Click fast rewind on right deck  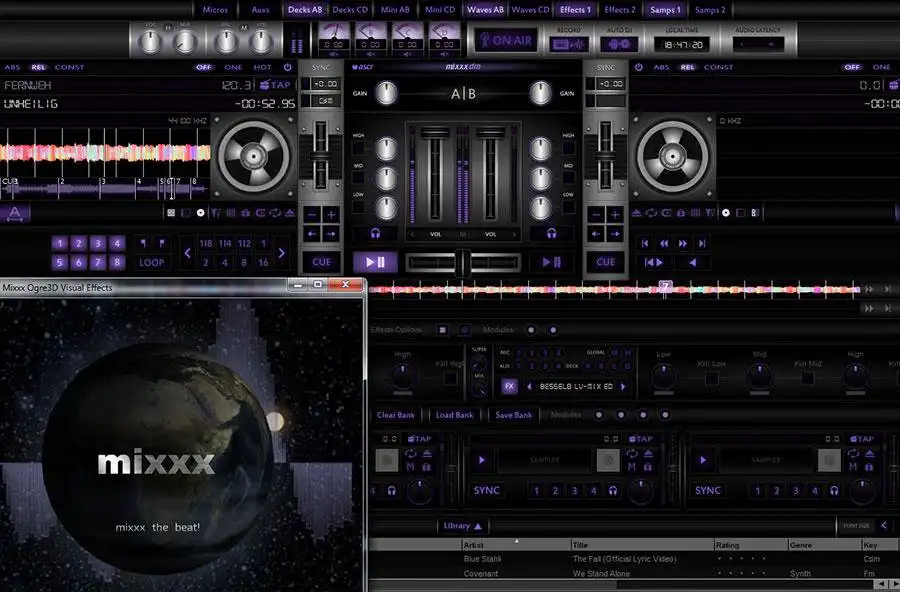pyautogui.click(x=664, y=243)
